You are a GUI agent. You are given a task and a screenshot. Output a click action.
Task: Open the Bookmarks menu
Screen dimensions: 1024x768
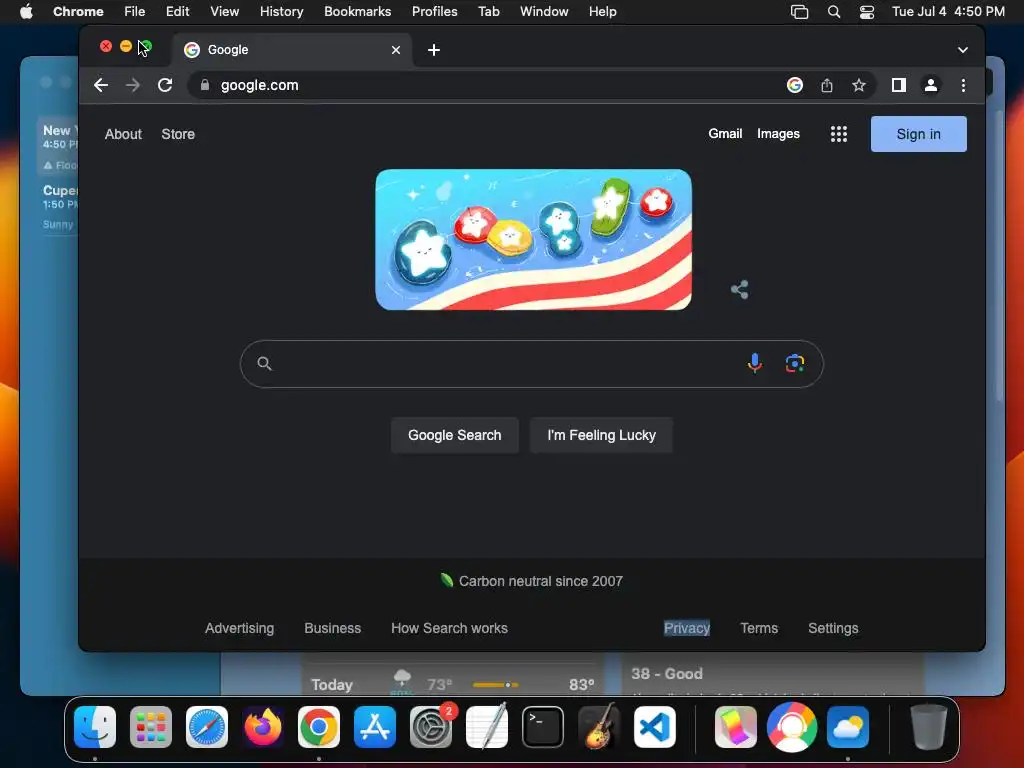point(358,11)
